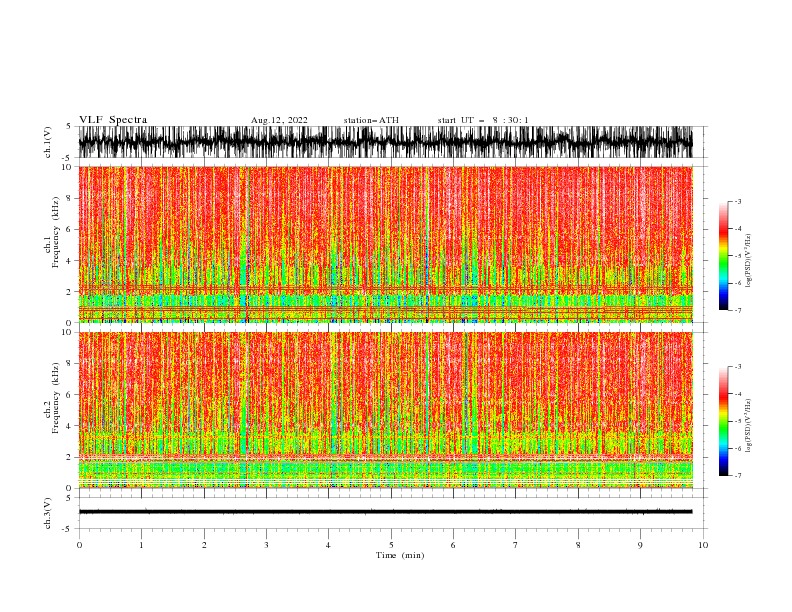Click the ch.2 spectrogram panel
The height and width of the screenshot is (612, 792).
click(x=385, y=410)
